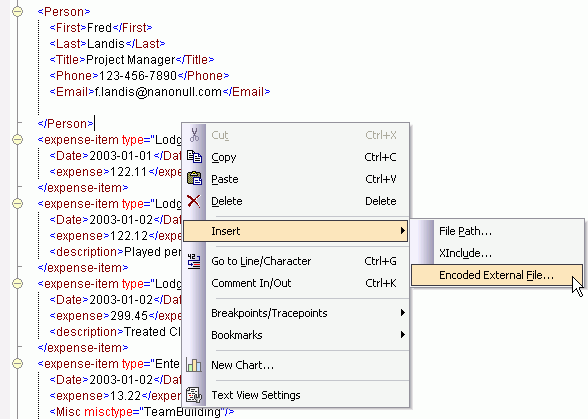
Task: Collapse the Ente expense-item fold marker
Action: click(17, 363)
